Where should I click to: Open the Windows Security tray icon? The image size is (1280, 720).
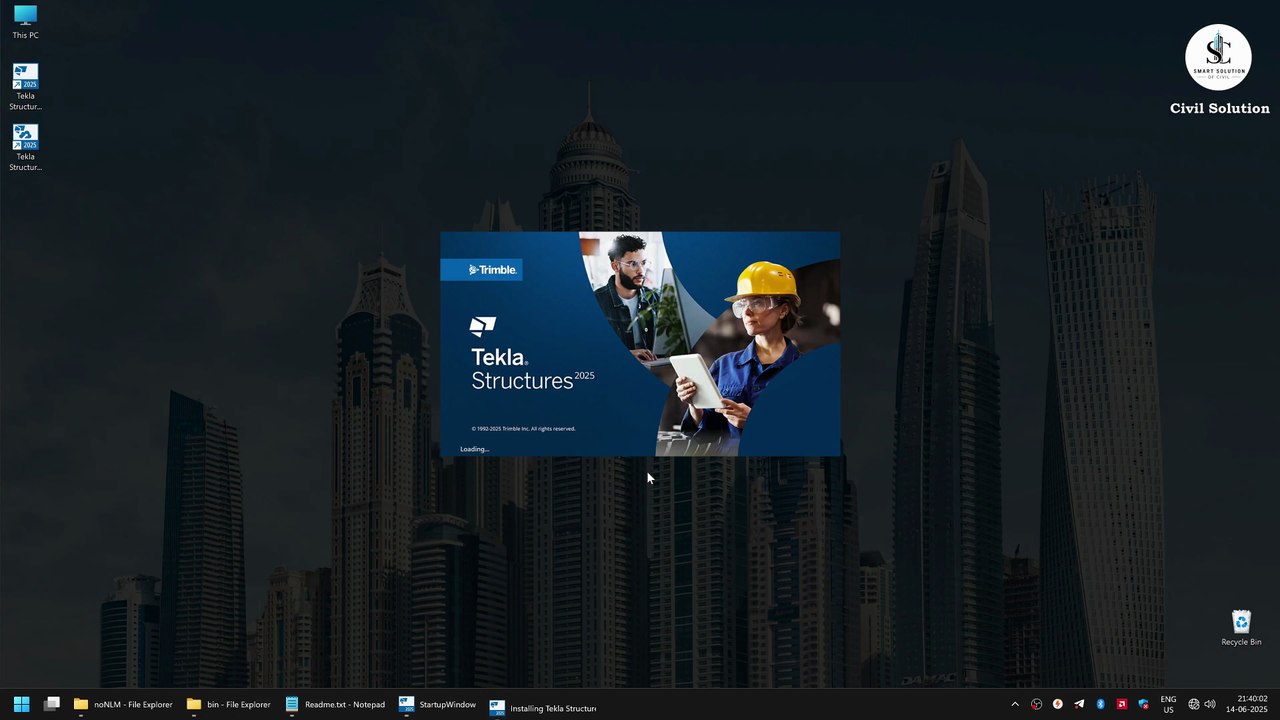click(1143, 704)
